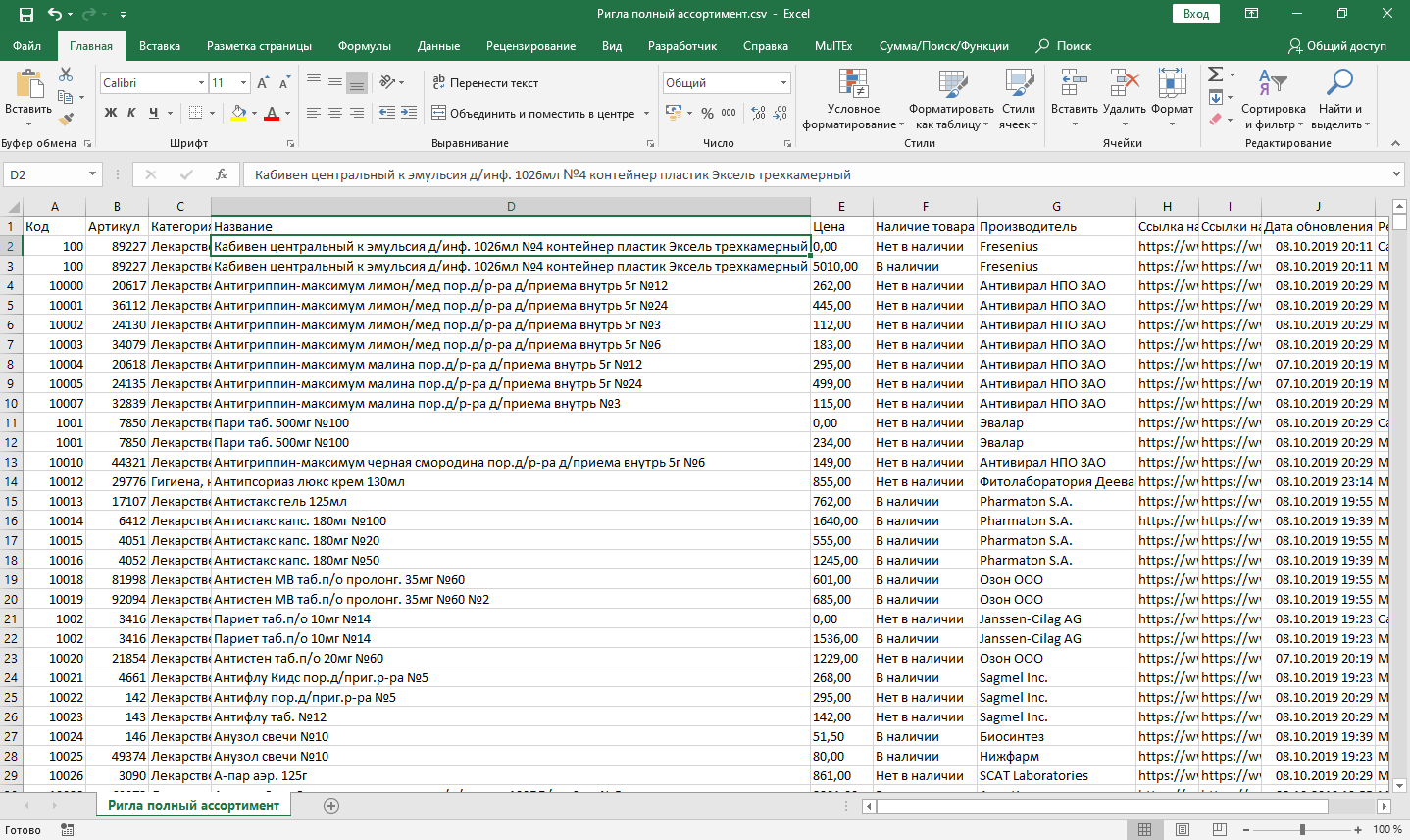The image size is (1410, 840).
Task: Click Clear eraser icon in Editing group
Action: pyautogui.click(x=1216, y=120)
